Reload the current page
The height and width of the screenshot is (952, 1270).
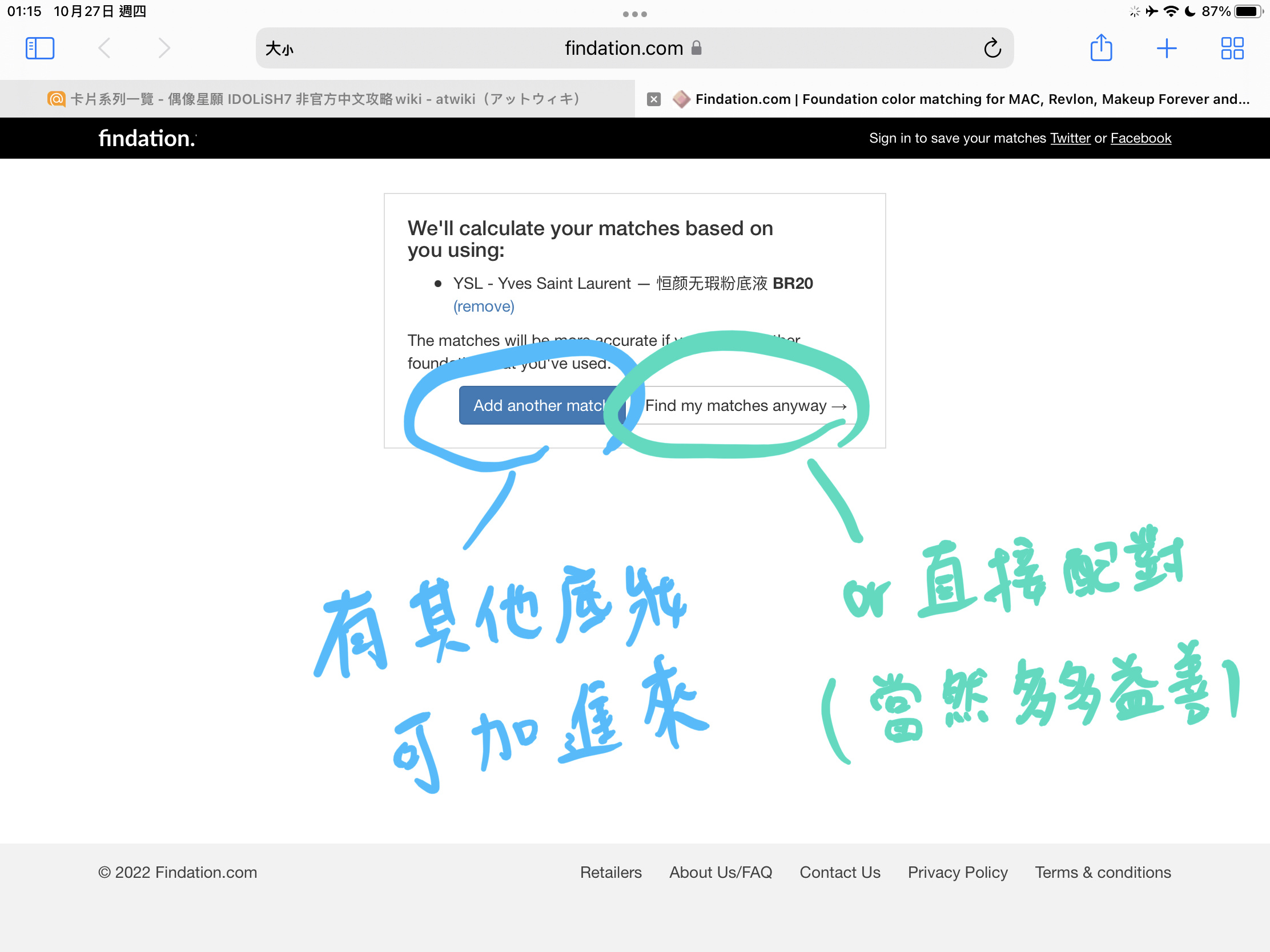point(992,48)
